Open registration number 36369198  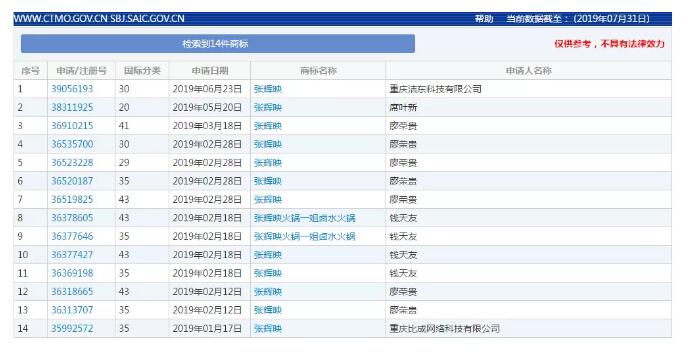click(72, 273)
